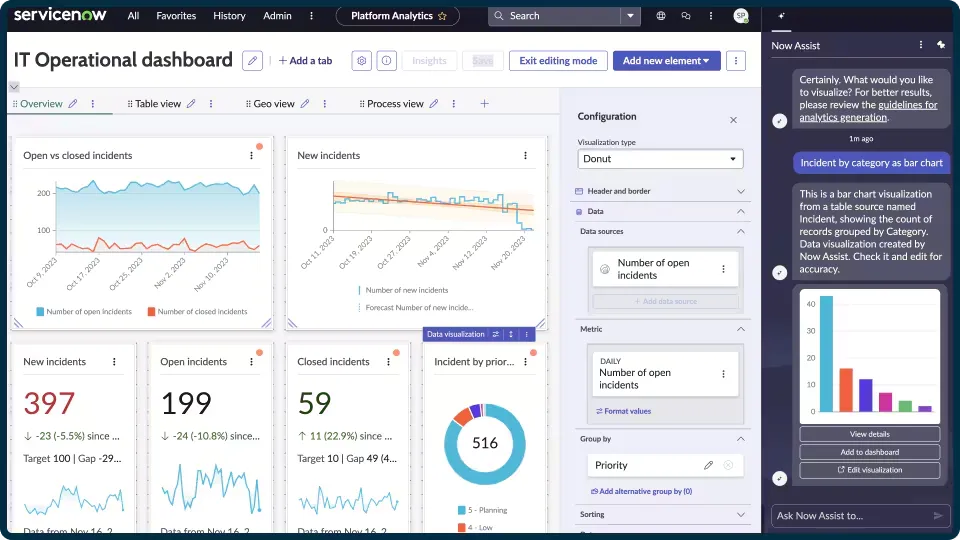Screen dimensions: 960x540
Task: Remove the Priority group-by with the circled X
Action: coord(728,465)
